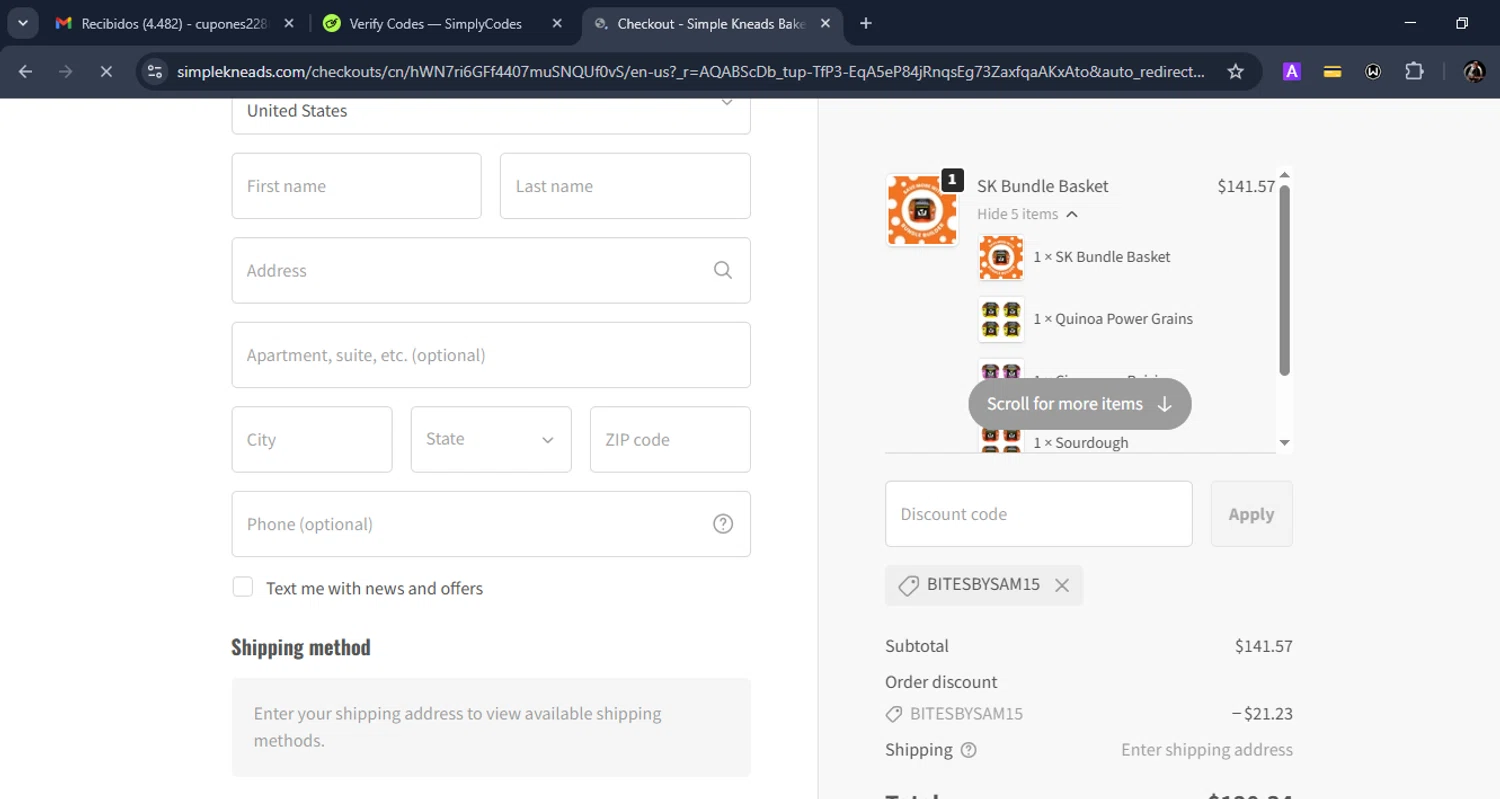
Task: Open the State dropdown
Action: (x=491, y=439)
